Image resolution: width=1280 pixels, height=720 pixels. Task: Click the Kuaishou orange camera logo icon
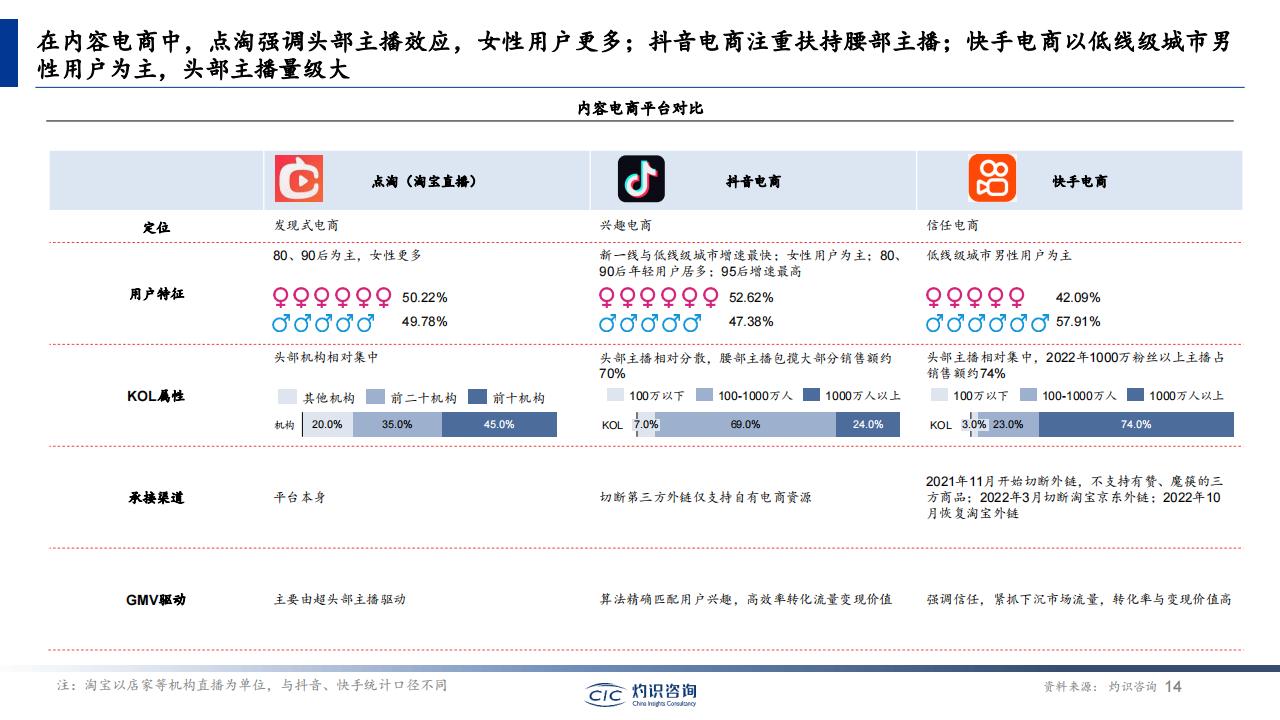click(x=992, y=179)
